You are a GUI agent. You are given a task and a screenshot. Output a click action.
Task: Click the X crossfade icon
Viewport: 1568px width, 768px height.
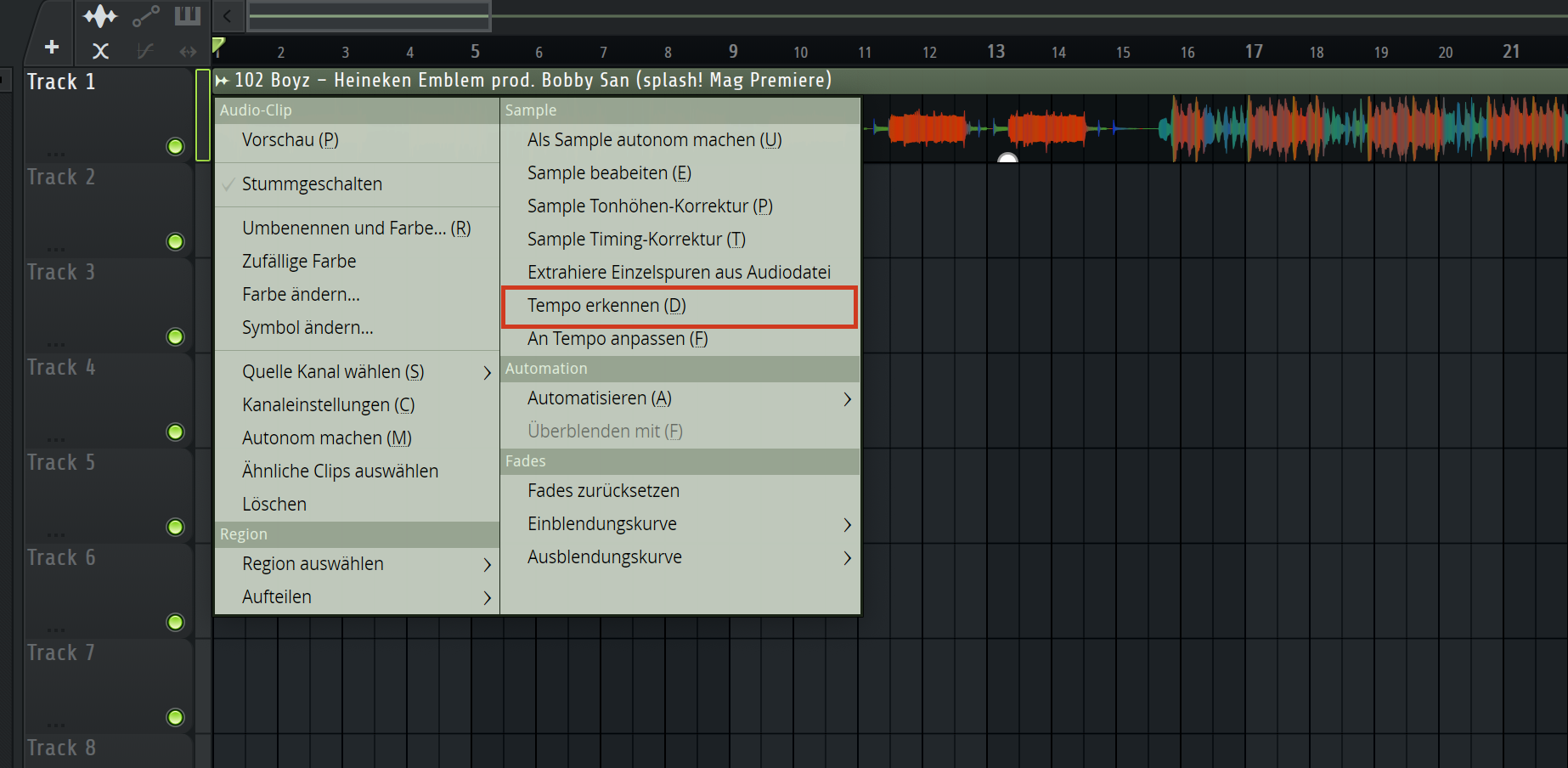[x=100, y=51]
